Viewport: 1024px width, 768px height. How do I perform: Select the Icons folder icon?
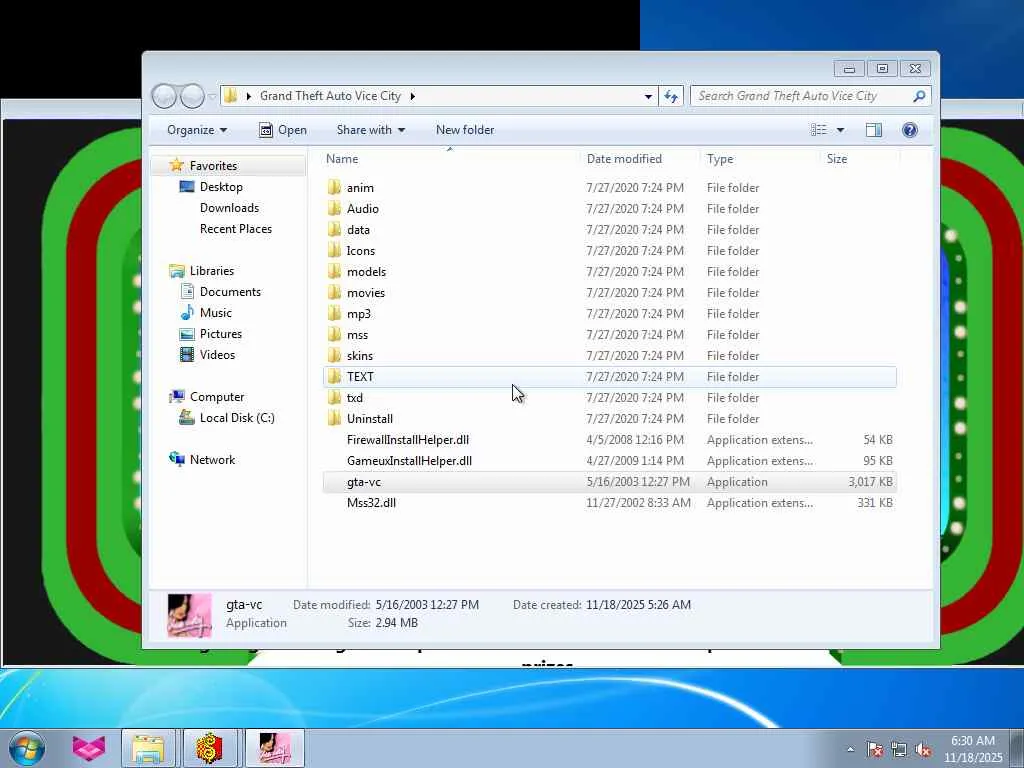click(334, 251)
